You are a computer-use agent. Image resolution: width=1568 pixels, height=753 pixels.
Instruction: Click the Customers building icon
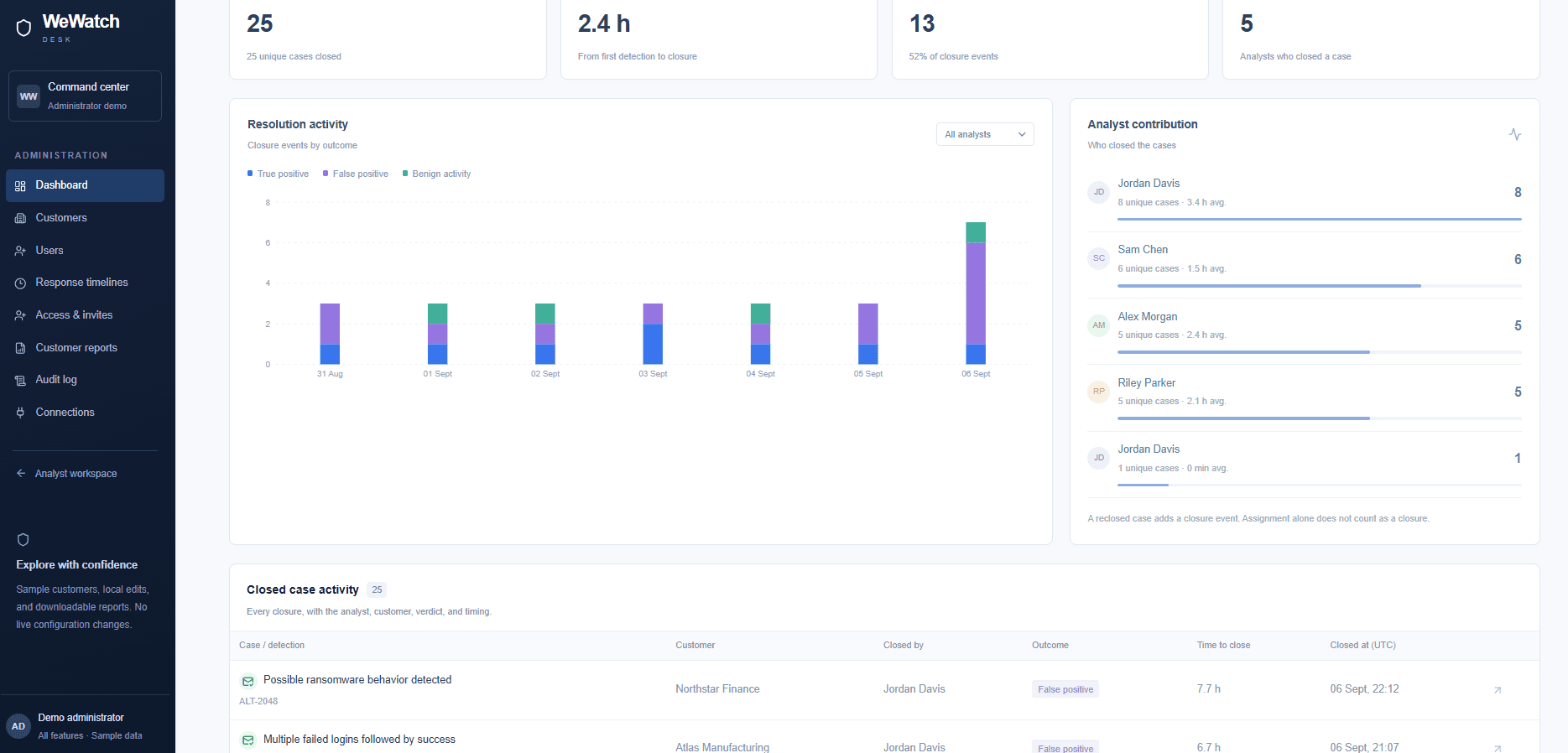click(20, 218)
